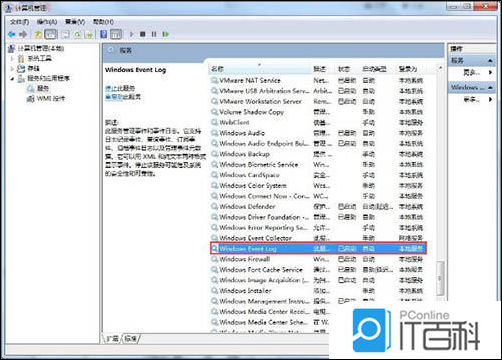Click the 重启动此服务 link

click(123, 97)
